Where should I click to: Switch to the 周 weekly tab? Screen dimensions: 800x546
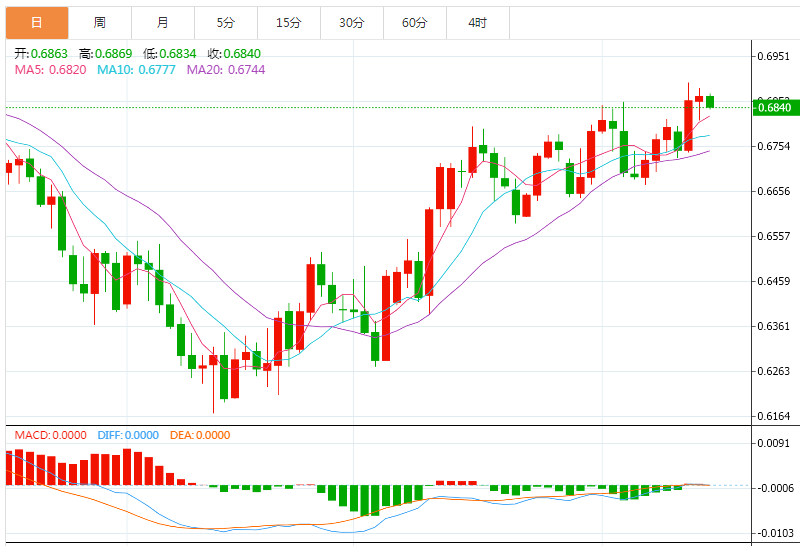pyautogui.click(x=99, y=22)
